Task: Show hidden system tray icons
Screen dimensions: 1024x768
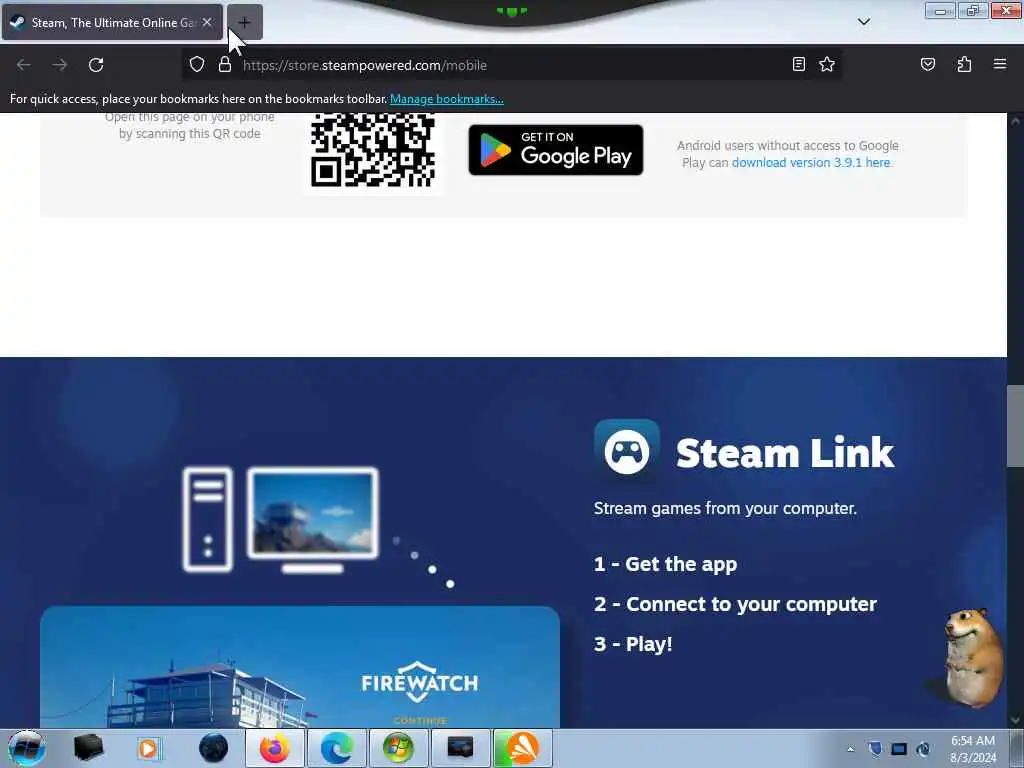Action: click(850, 749)
